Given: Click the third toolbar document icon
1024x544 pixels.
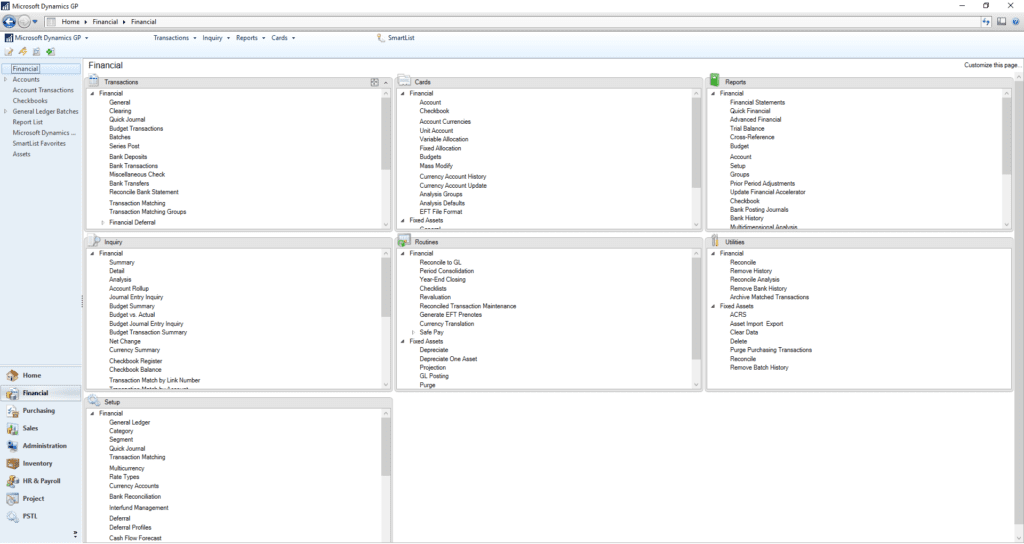Looking at the screenshot, I should [37, 52].
